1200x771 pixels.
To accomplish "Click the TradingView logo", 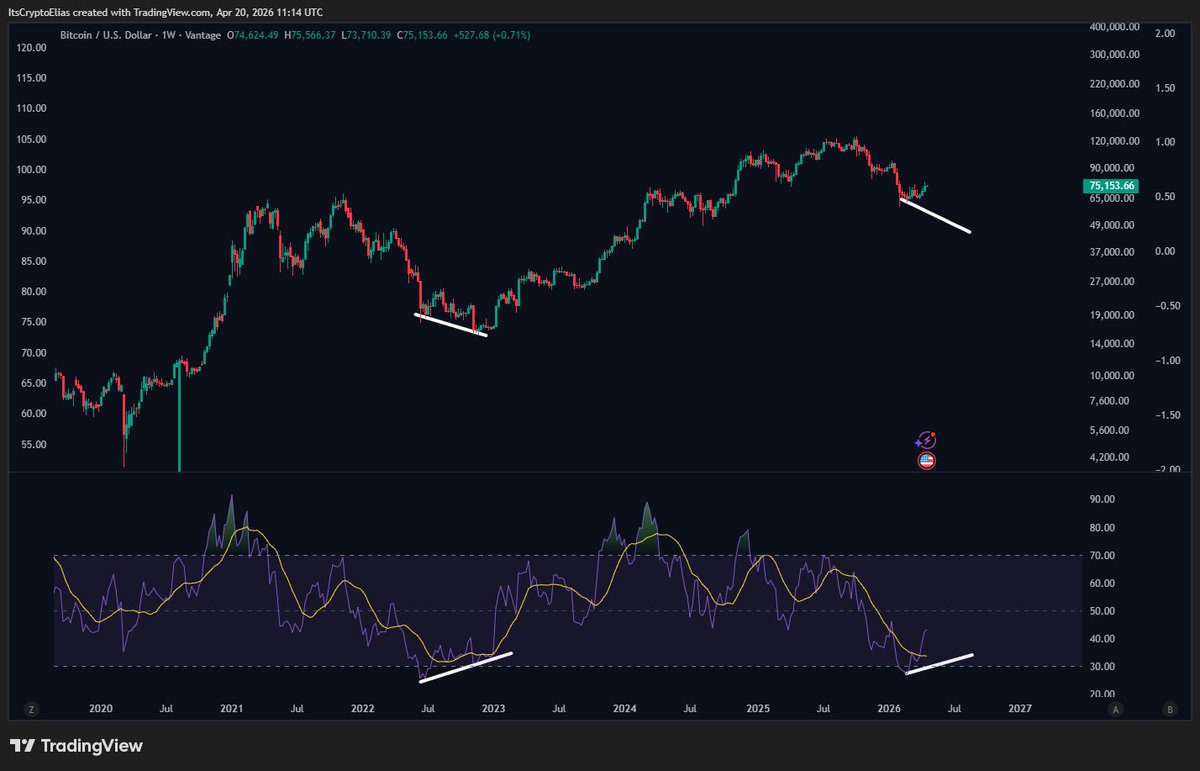I will pos(76,746).
